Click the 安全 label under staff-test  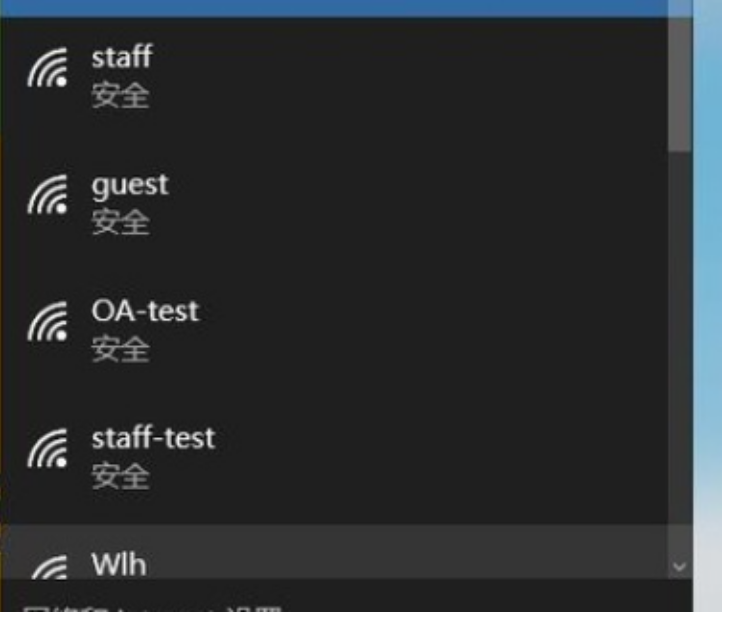click(x=120, y=478)
